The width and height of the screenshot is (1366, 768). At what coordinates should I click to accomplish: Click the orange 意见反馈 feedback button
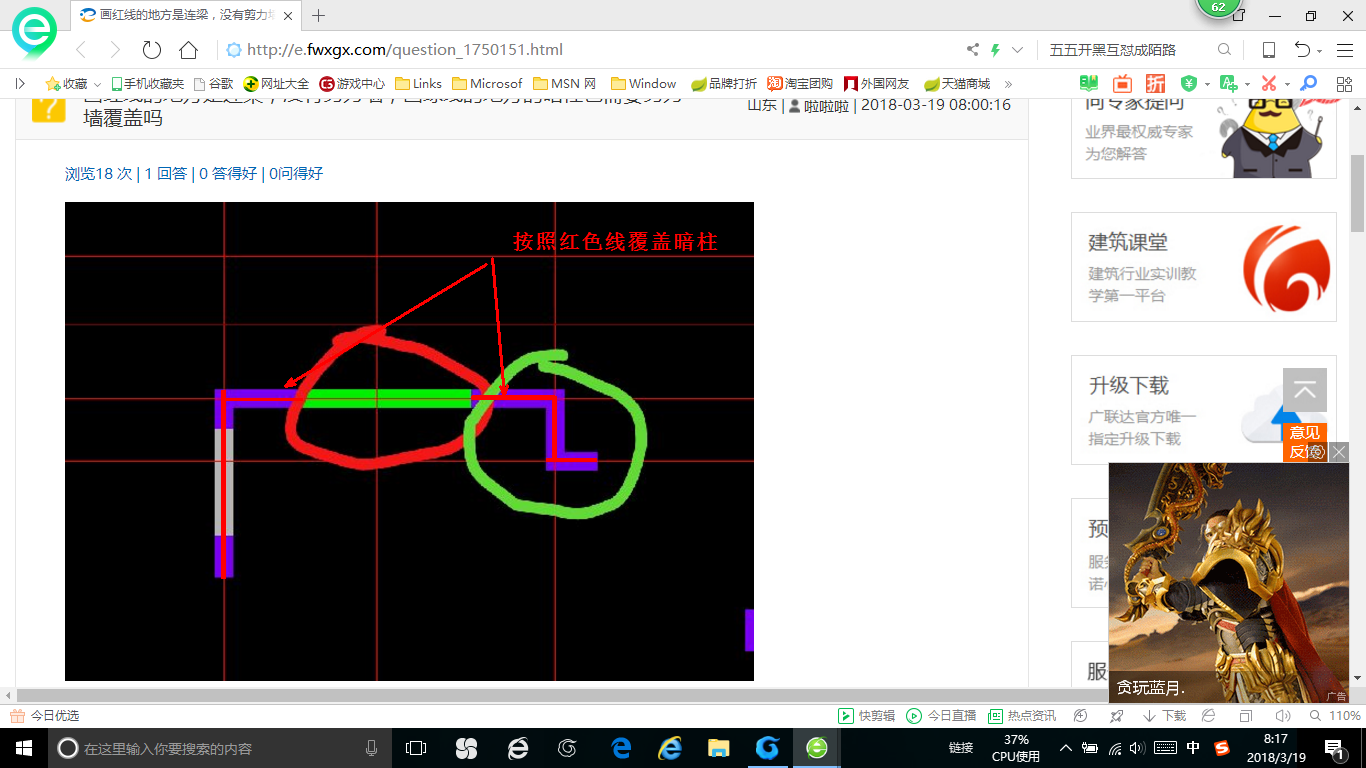point(1304,442)
